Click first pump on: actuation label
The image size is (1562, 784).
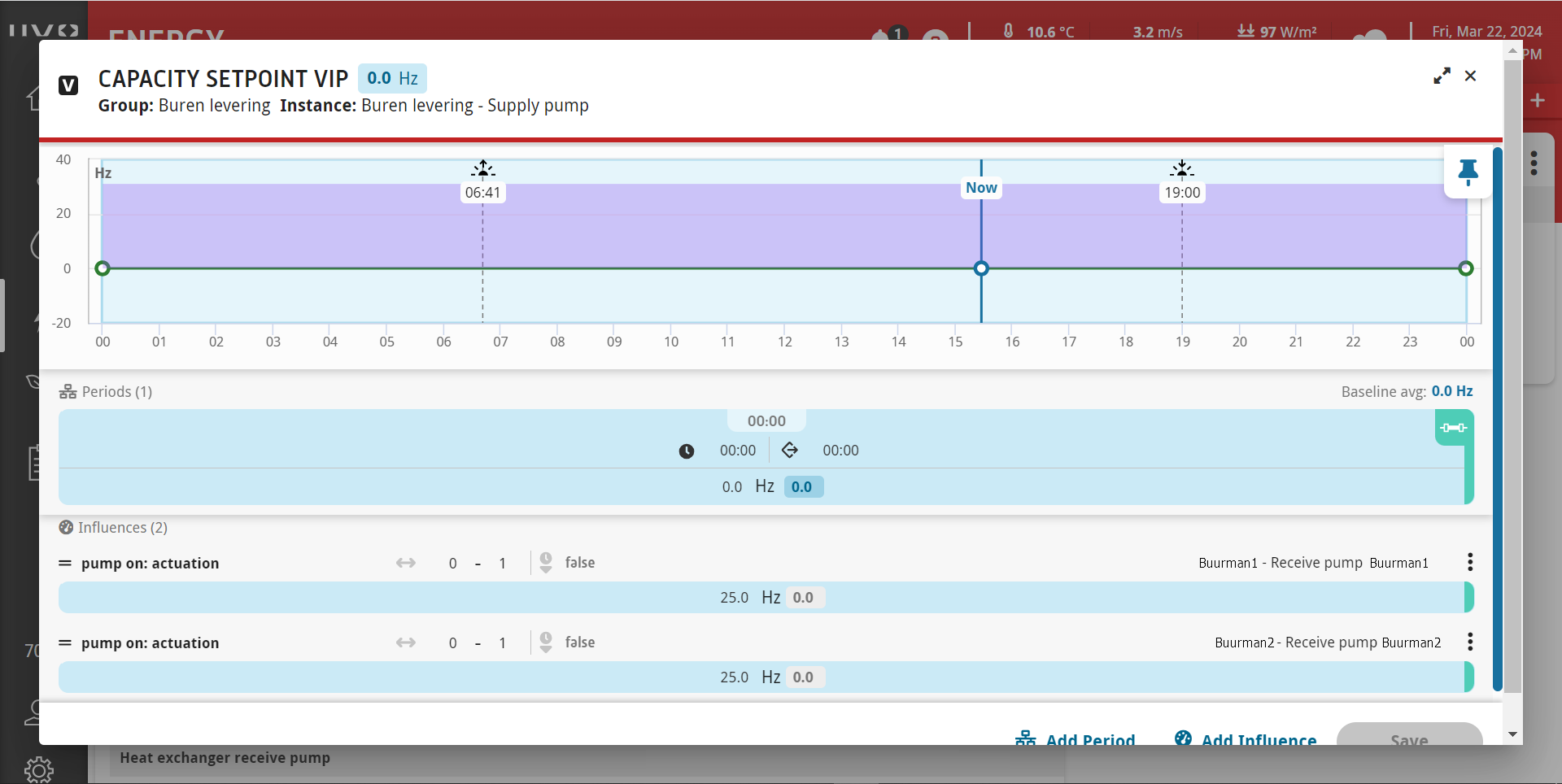click(x=150, y=563)
